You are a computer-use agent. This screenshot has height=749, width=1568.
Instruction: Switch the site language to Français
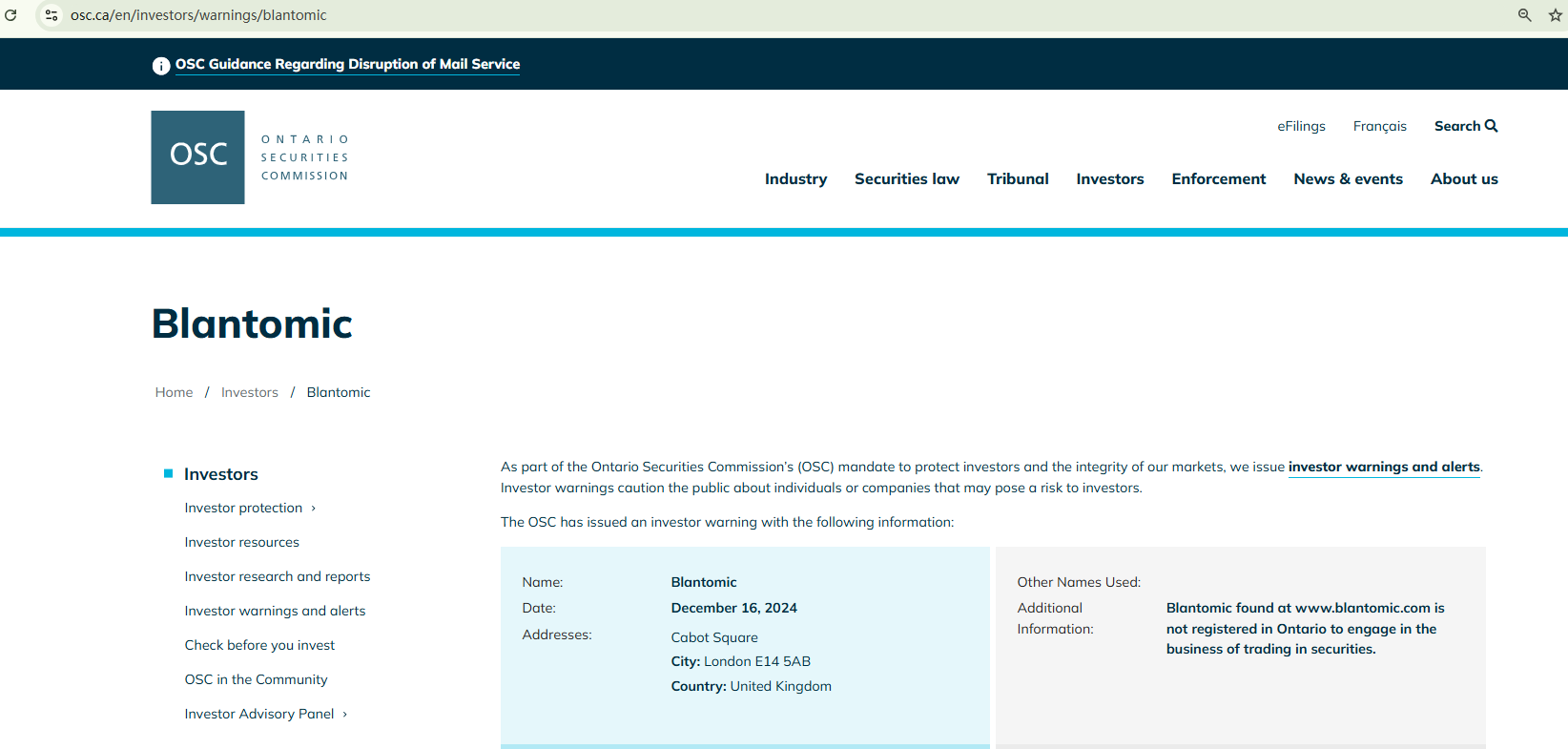(x=1380, y=126)
